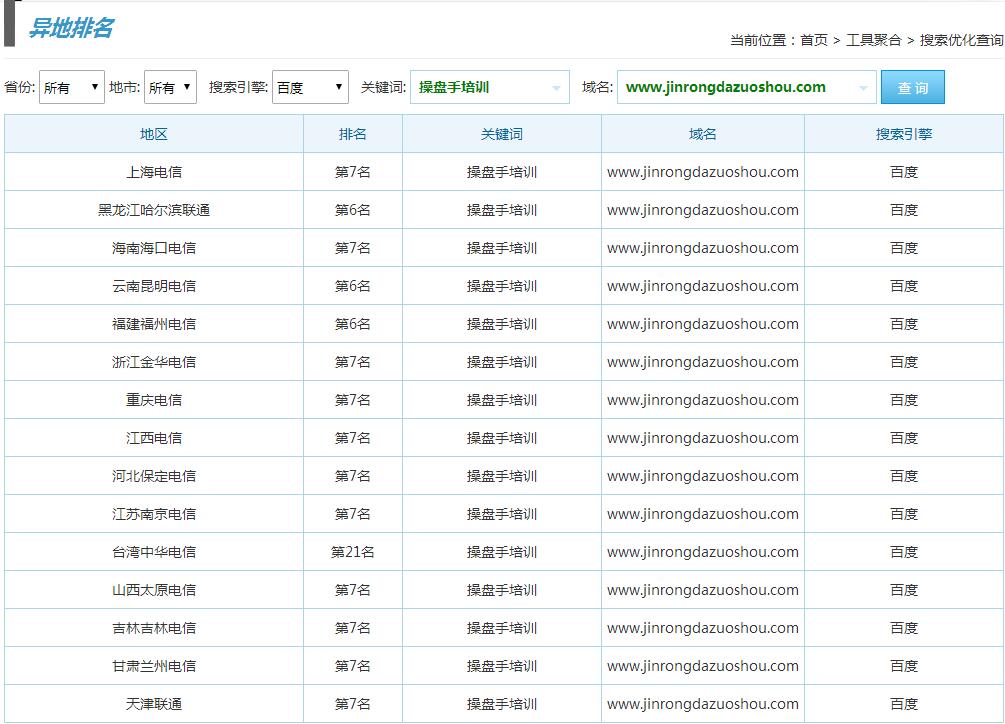Select the 上海电信 region cell

(x=154, y=172)
